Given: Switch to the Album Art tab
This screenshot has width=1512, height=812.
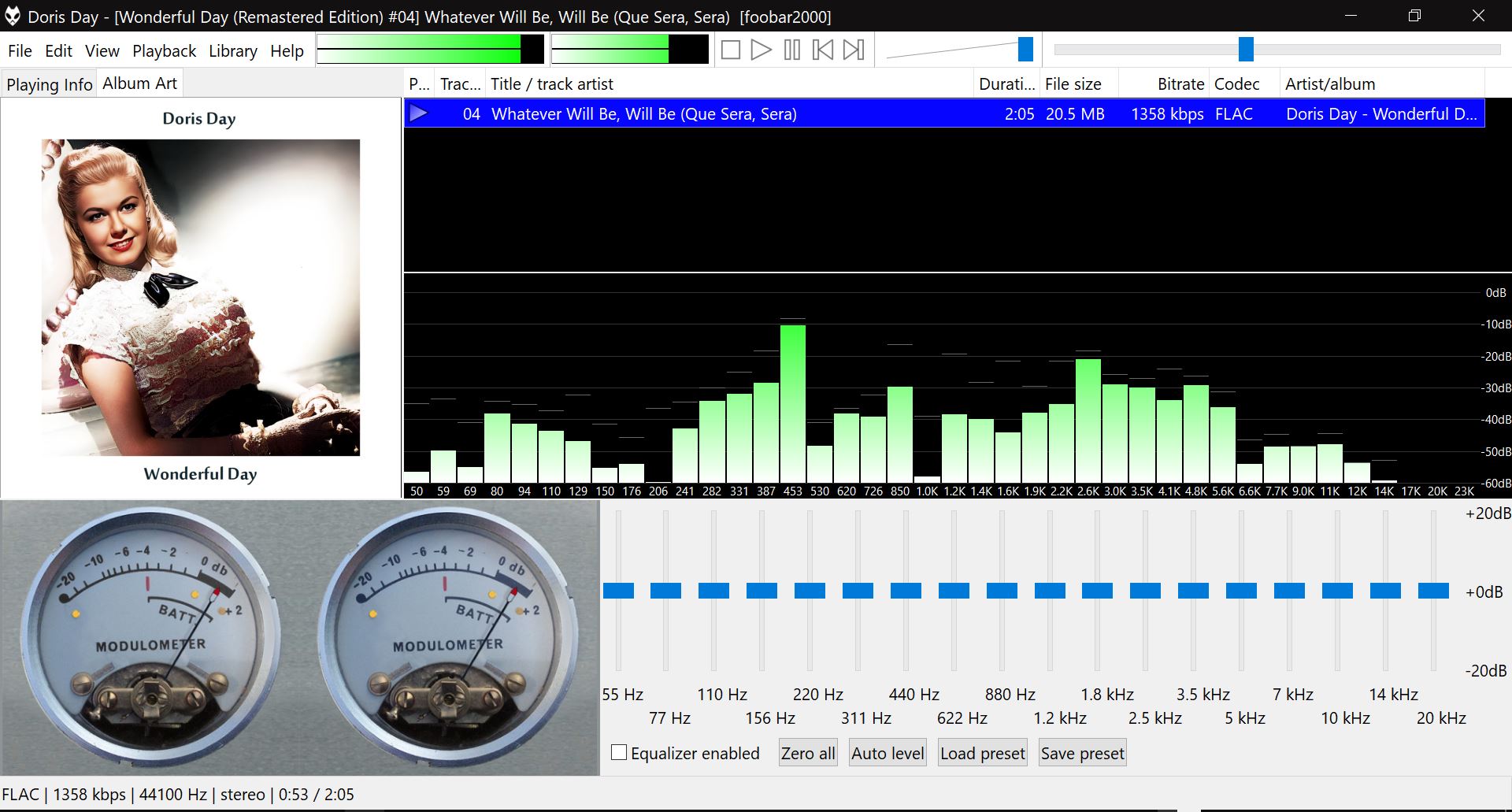Looking at the screenshot, I should [x=139, y=83].
